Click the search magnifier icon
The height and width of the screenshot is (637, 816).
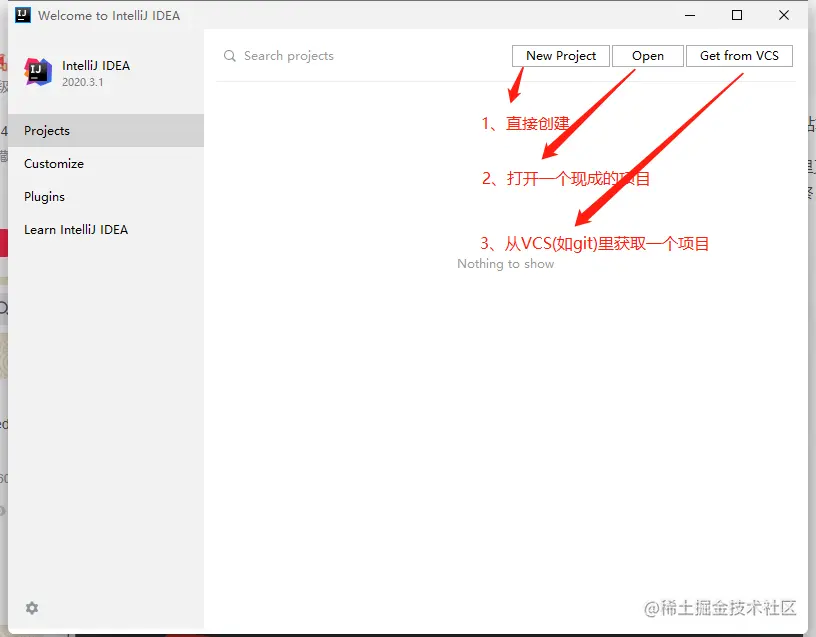tap(230, 56)
